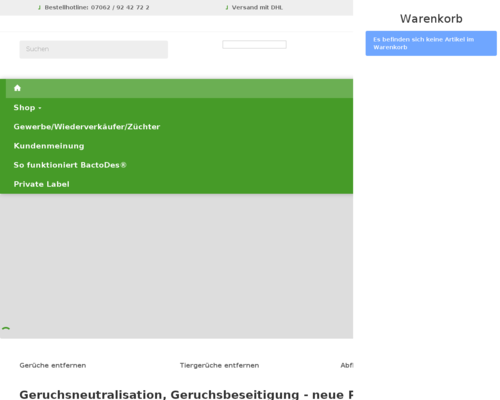Viewport: 500px width, 400px height.
Task: Check the icon before Bestellhotline
Action: [39, 7]
